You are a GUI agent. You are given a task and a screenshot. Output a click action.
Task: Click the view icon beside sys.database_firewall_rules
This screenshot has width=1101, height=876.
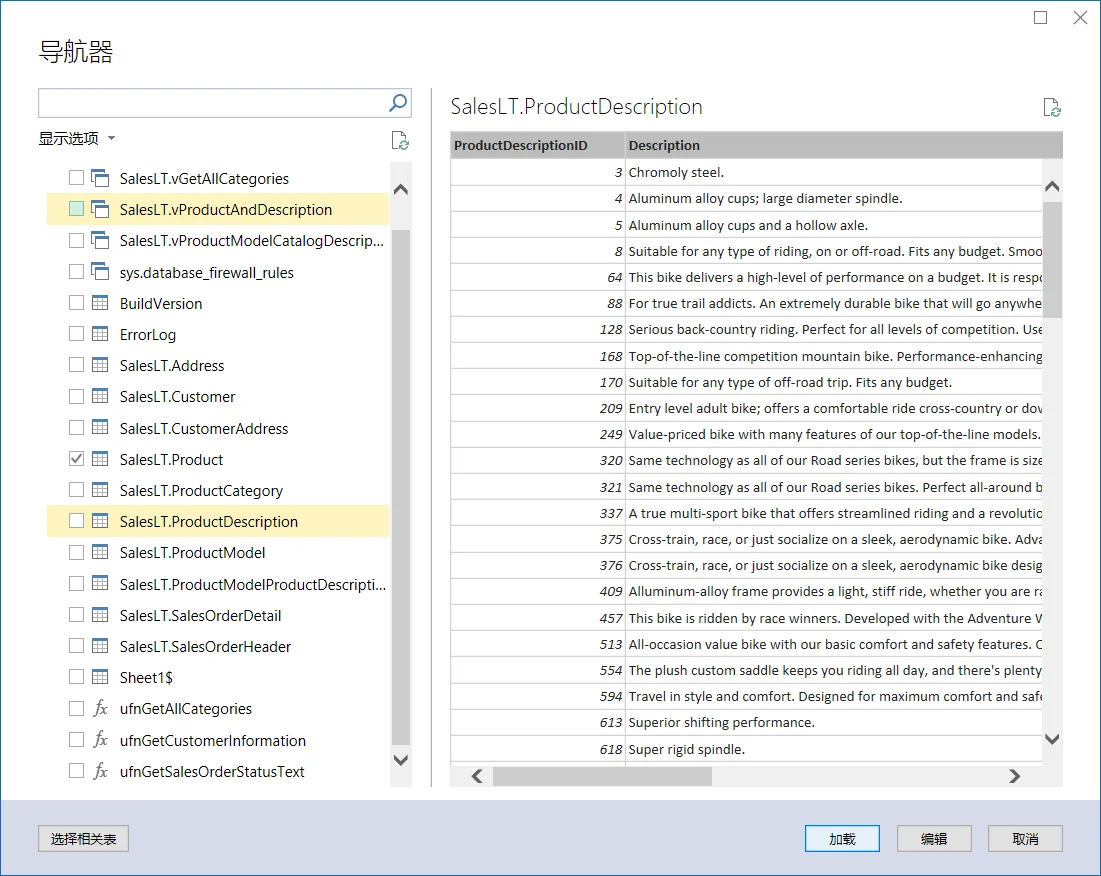[100, 272]
